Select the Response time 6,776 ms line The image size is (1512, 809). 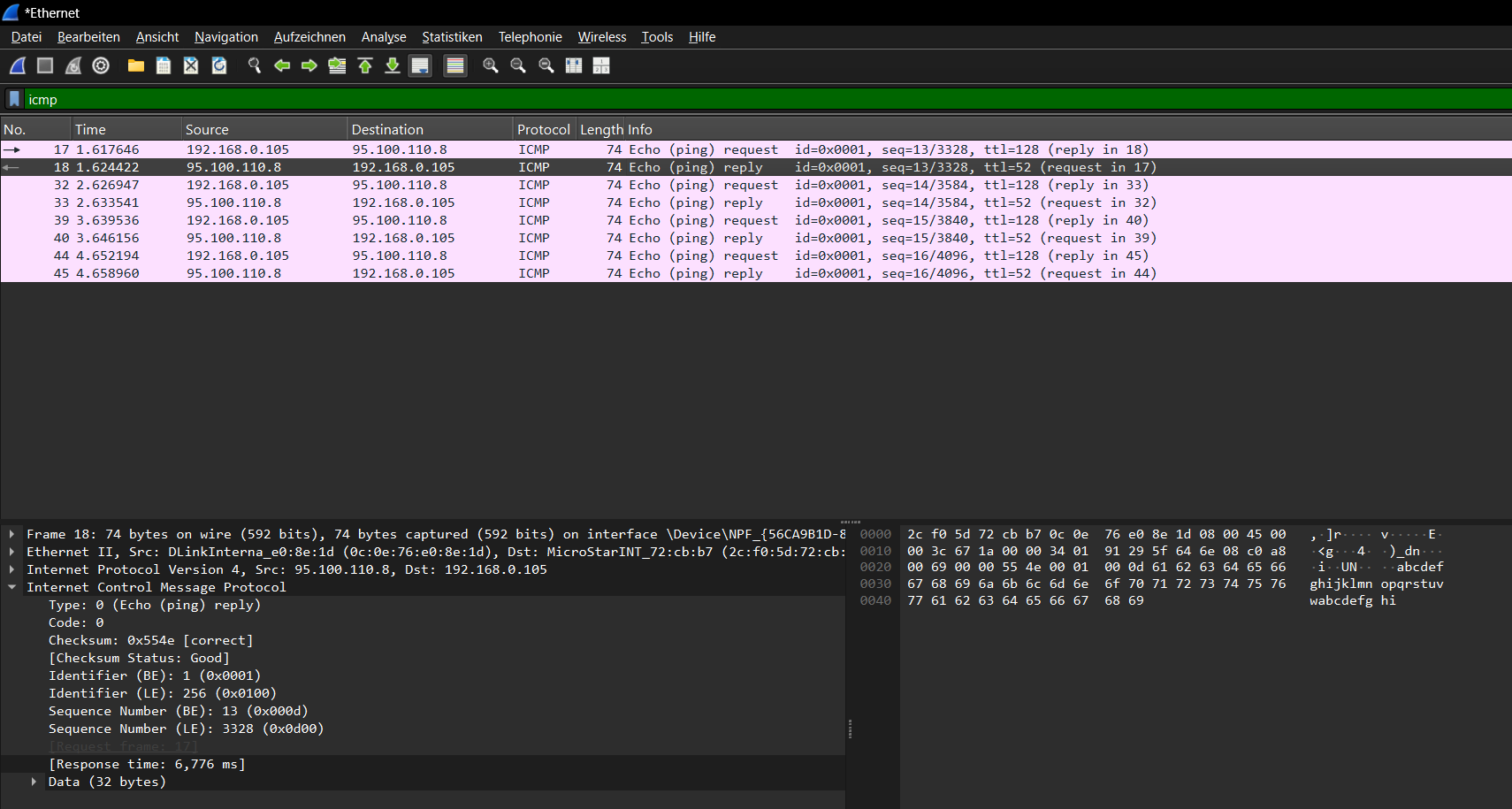147,764
